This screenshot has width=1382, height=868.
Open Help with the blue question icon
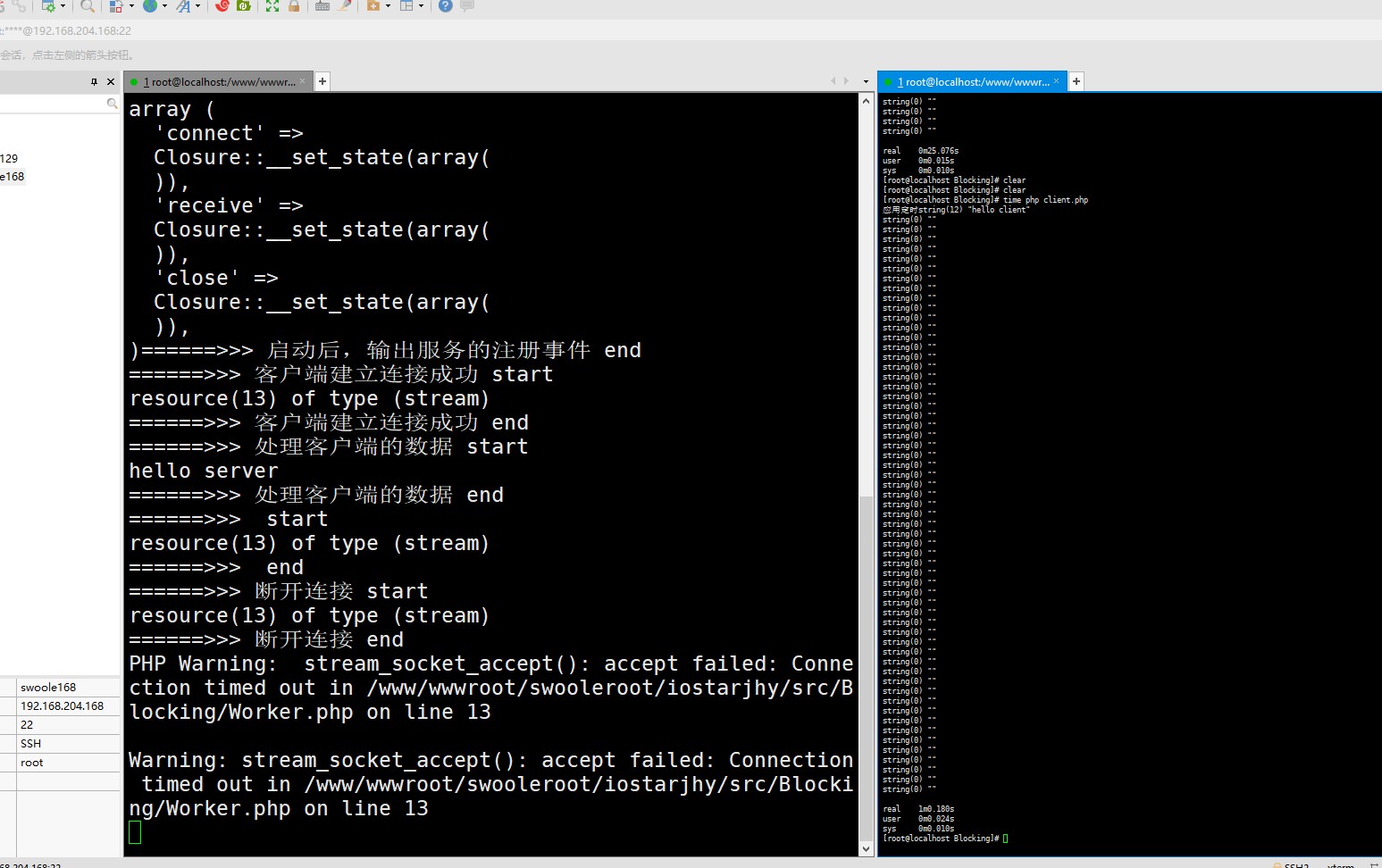(445, 5)
